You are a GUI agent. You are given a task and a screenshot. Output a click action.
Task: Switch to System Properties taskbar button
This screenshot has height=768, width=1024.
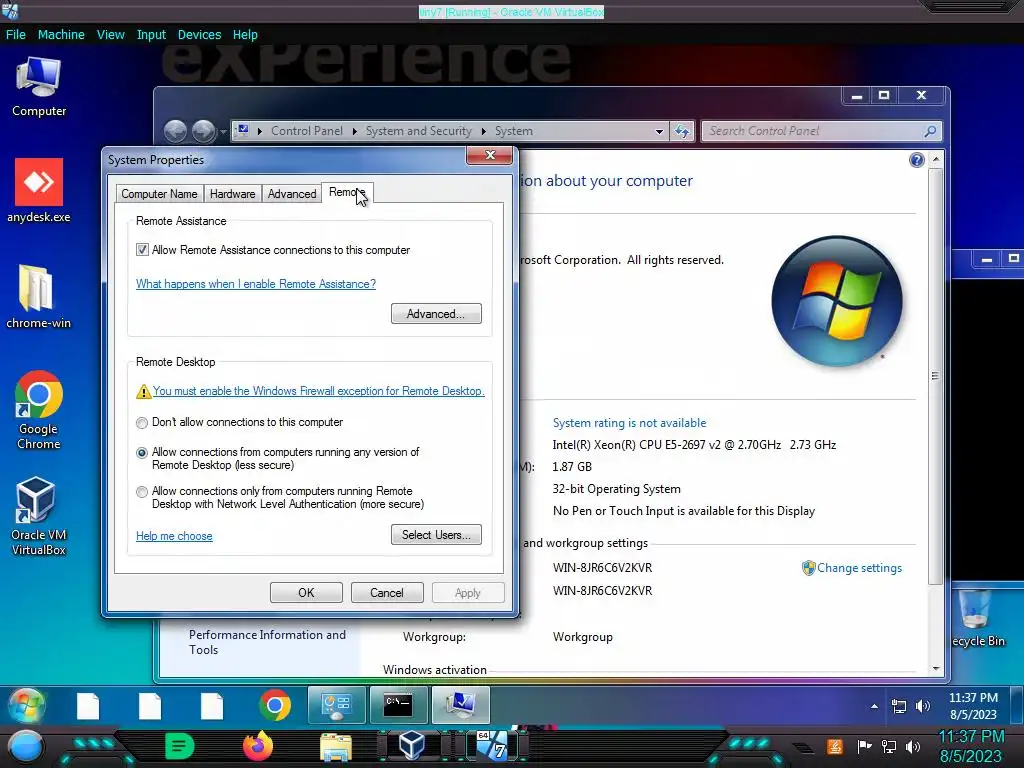pos(460,705)
